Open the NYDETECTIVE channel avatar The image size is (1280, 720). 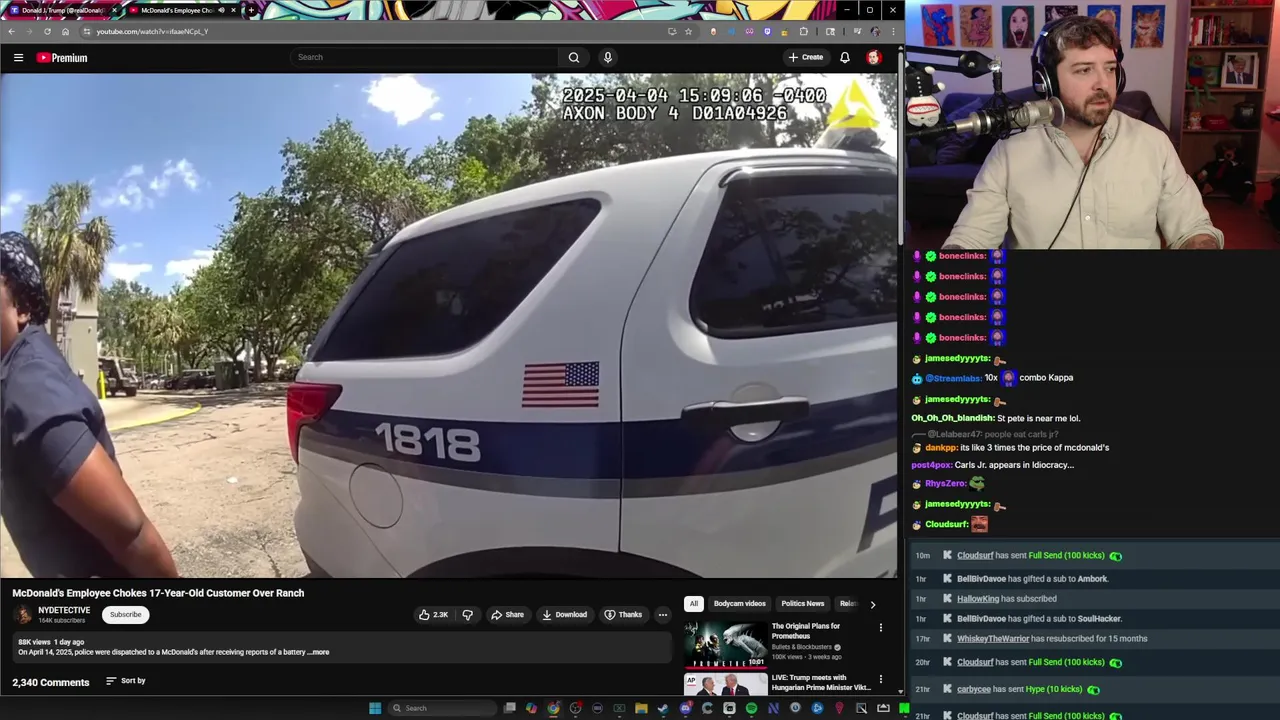pyautogui.click(x=22, y=615)
